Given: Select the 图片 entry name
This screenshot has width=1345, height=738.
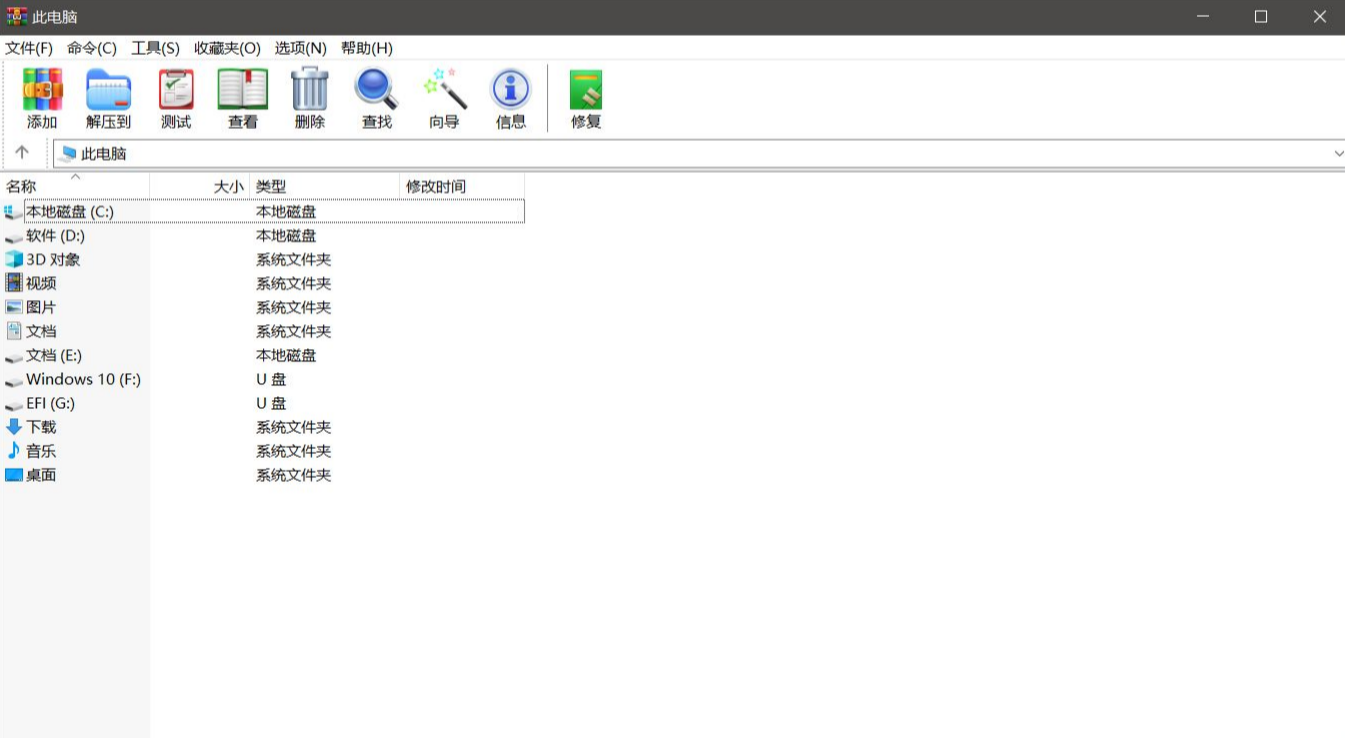Looking at the screenshot, I should [x=41, y=307].
